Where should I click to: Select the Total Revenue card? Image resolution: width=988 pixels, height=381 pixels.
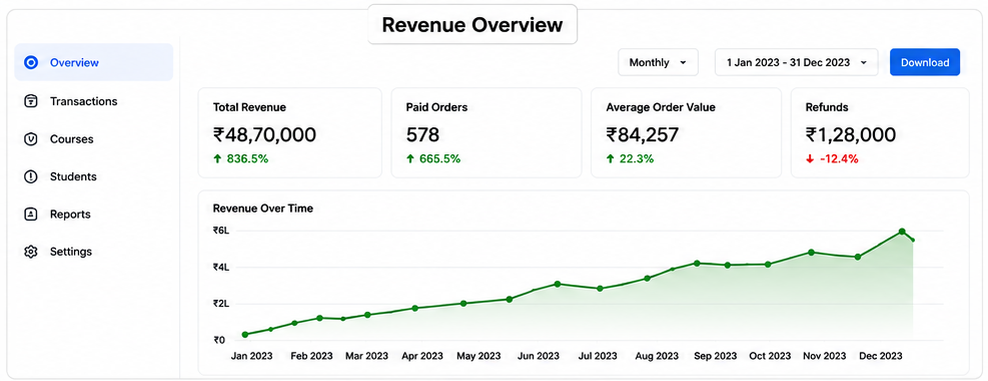[290, 133]
